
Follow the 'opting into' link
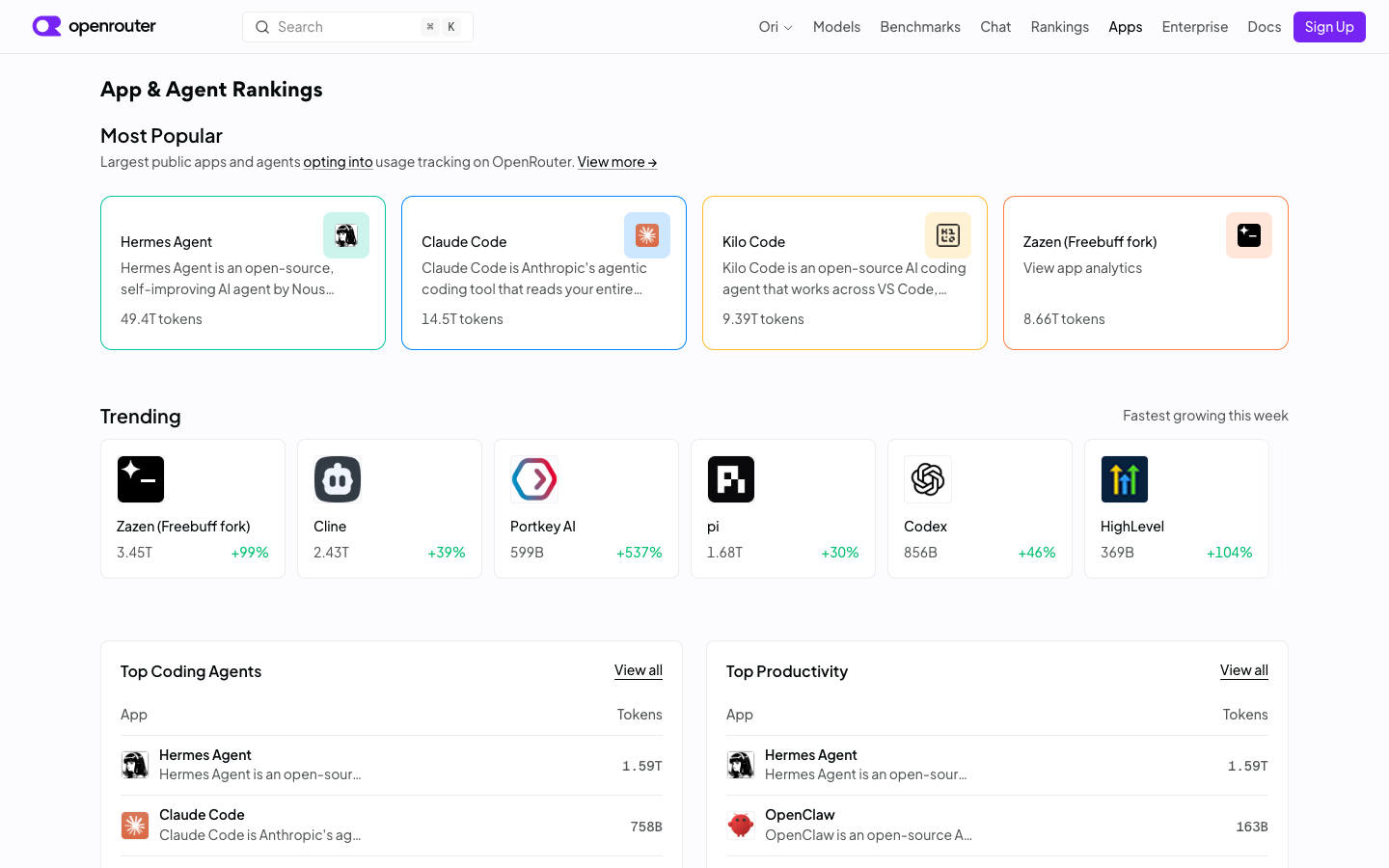(x=338, y=162)
